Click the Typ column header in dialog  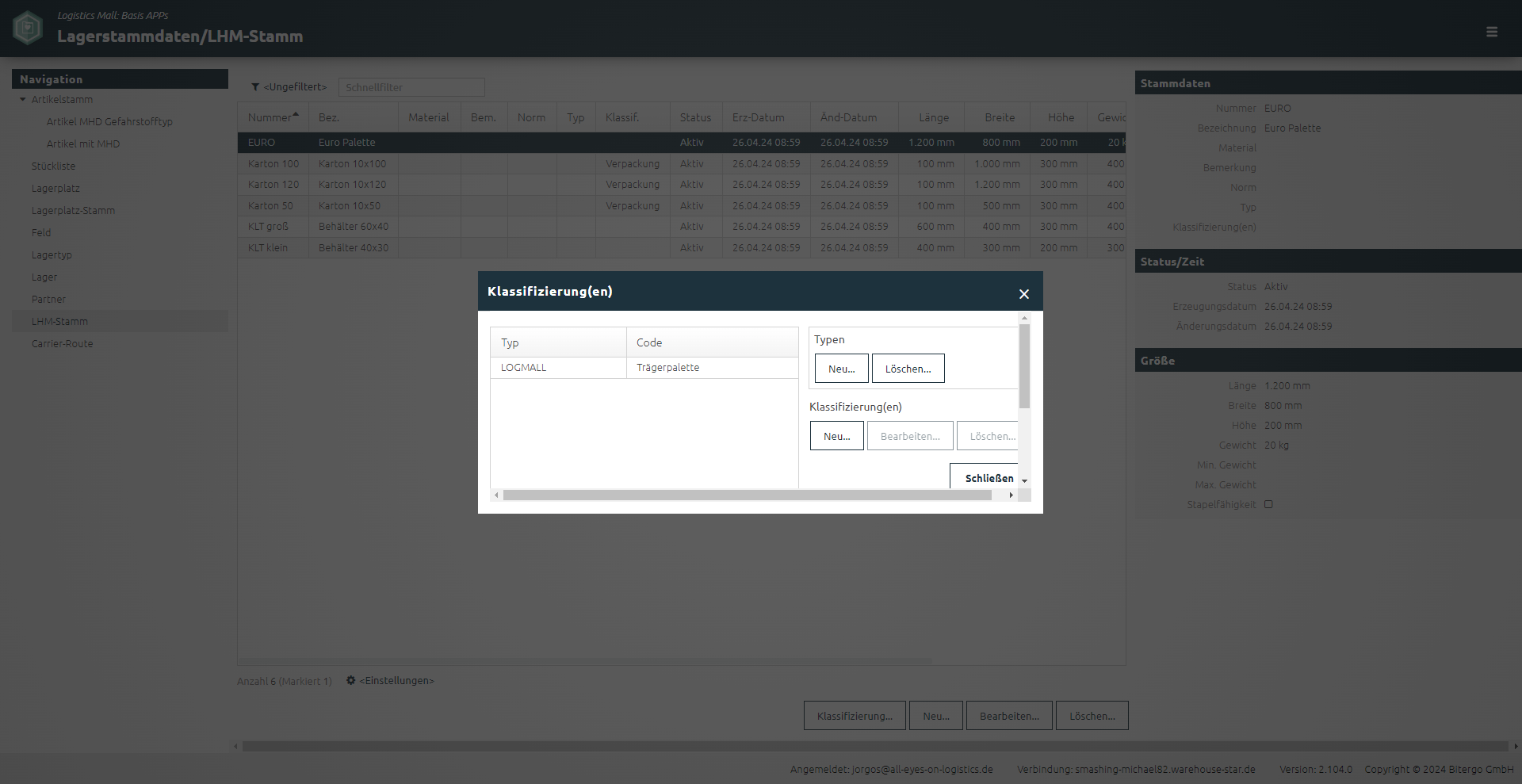tap(558, 342)
